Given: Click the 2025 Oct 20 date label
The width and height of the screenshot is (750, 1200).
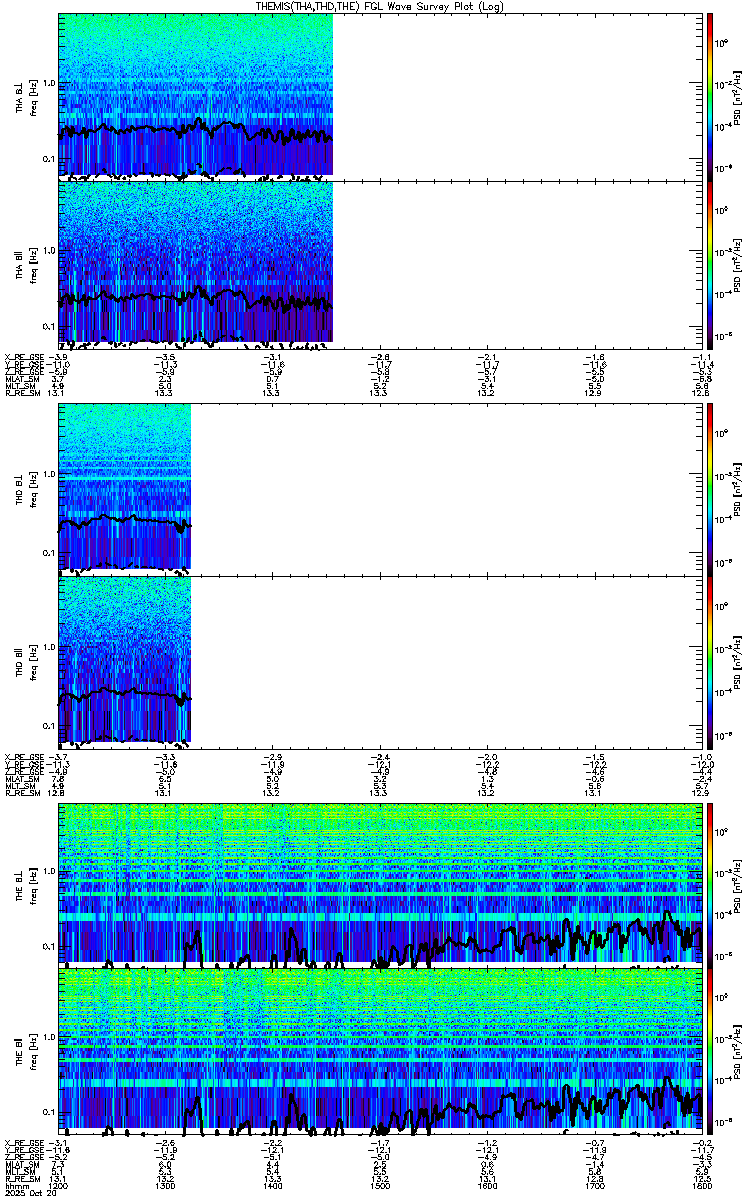Looking at the screenshot, I should [x=30, y=1191].
